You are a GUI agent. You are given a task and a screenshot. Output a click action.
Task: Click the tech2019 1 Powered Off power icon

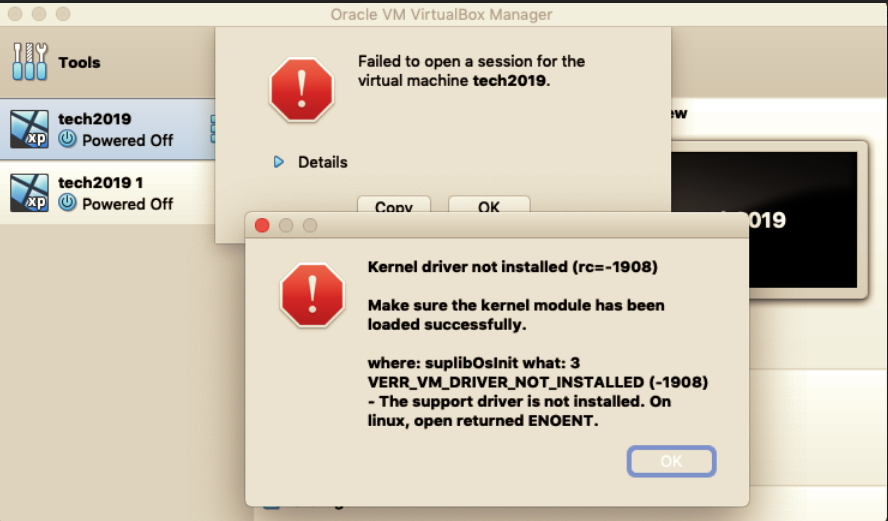pos(67,203)
